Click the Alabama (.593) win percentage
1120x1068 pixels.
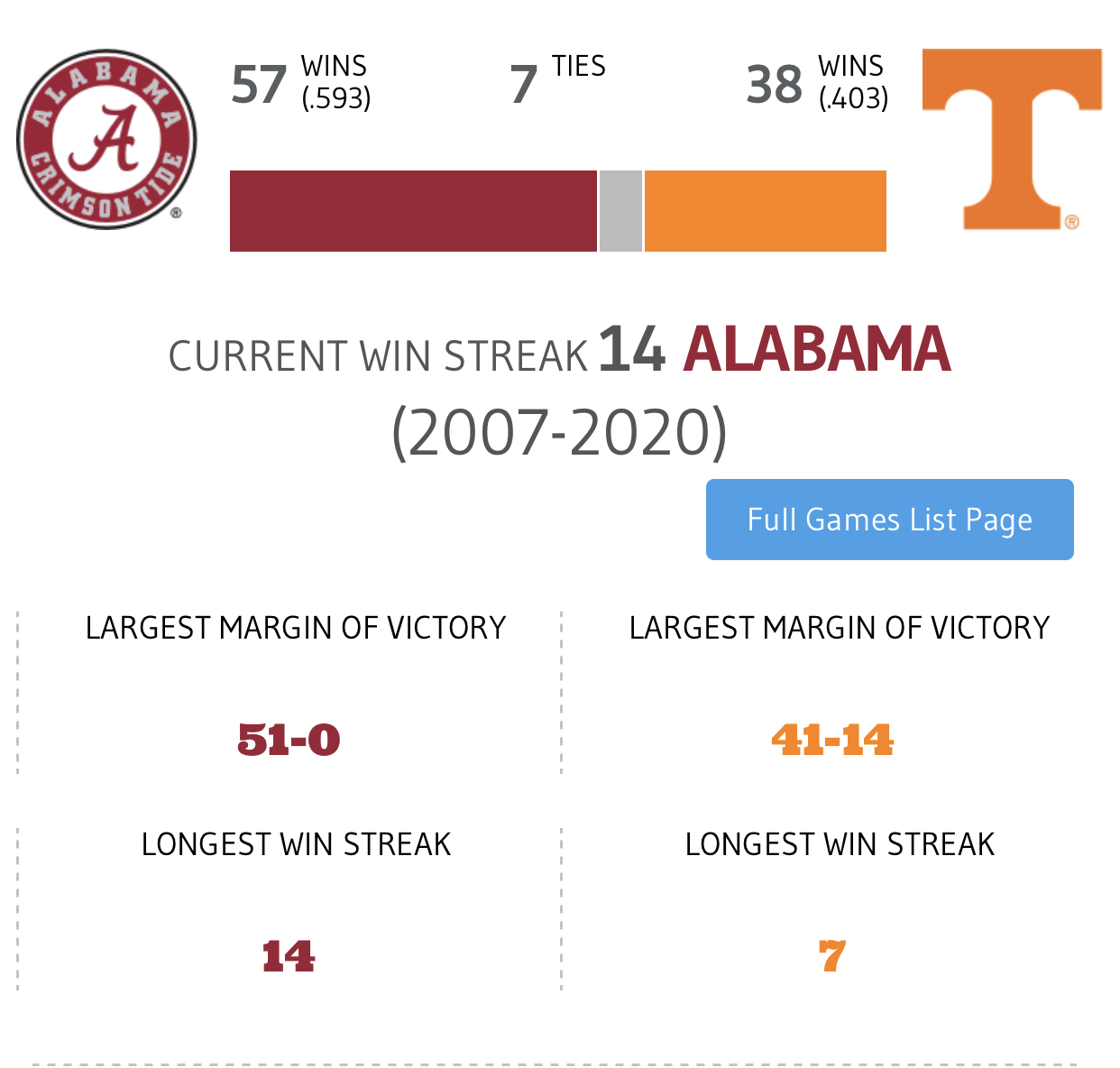coord(336,98)
